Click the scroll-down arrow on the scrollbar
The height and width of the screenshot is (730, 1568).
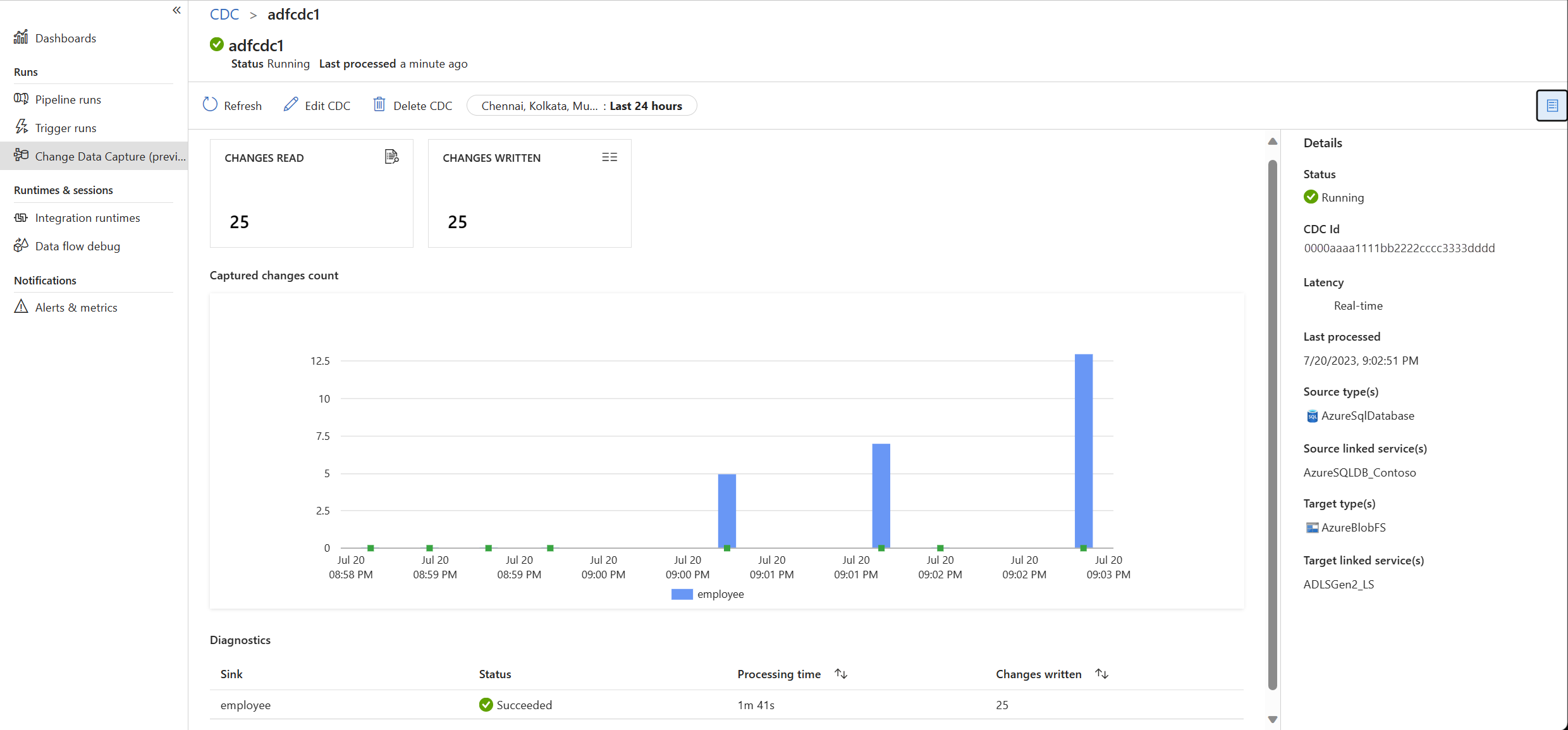[x=1273, y=719]
